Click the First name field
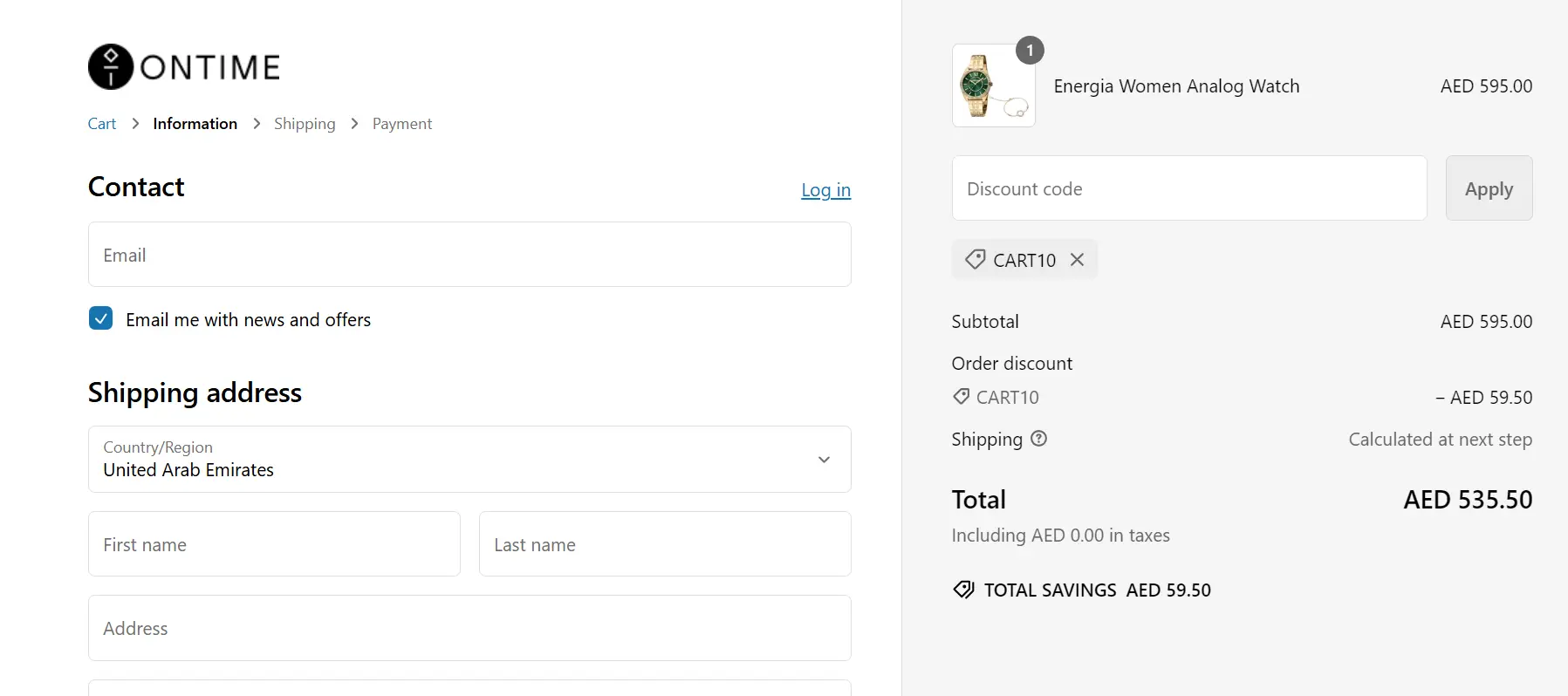 pos(274,544)
